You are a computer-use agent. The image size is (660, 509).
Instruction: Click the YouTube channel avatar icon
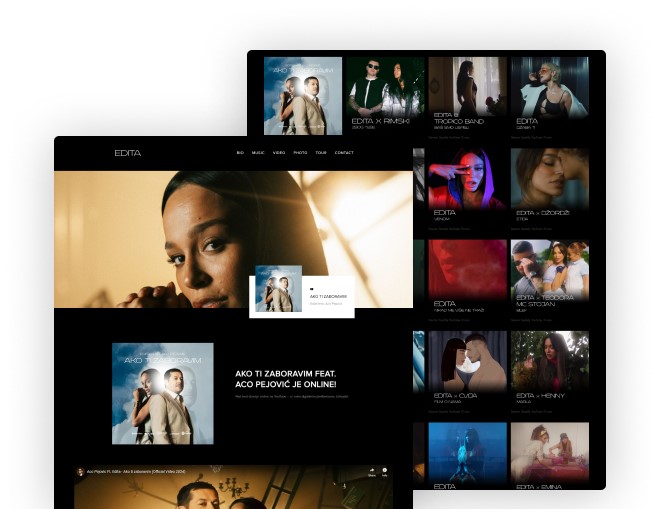pyautogui.click(x=80, y=471)
